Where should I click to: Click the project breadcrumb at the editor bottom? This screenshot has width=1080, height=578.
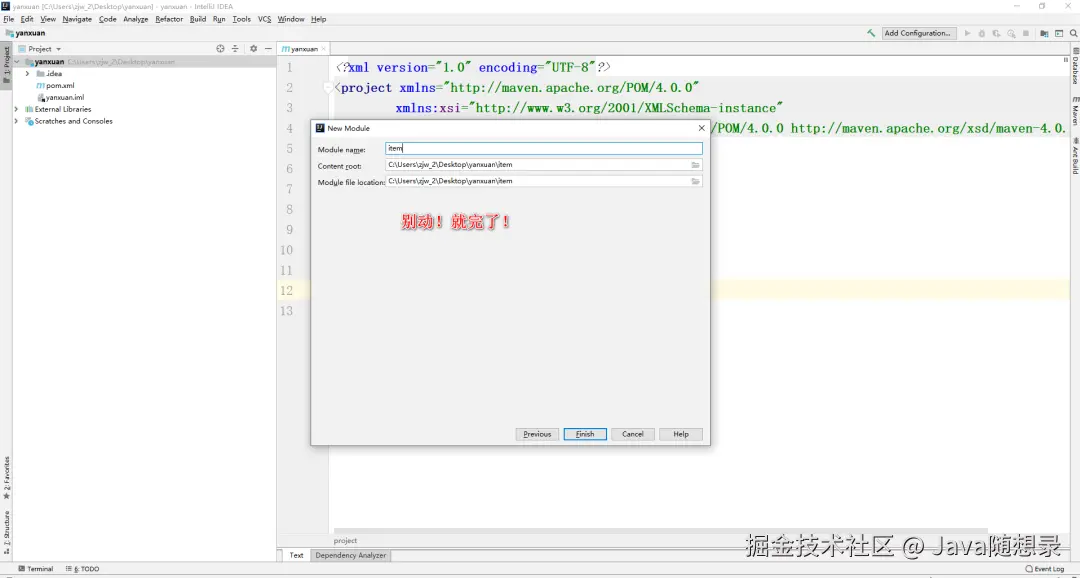(x=346, y=541)
